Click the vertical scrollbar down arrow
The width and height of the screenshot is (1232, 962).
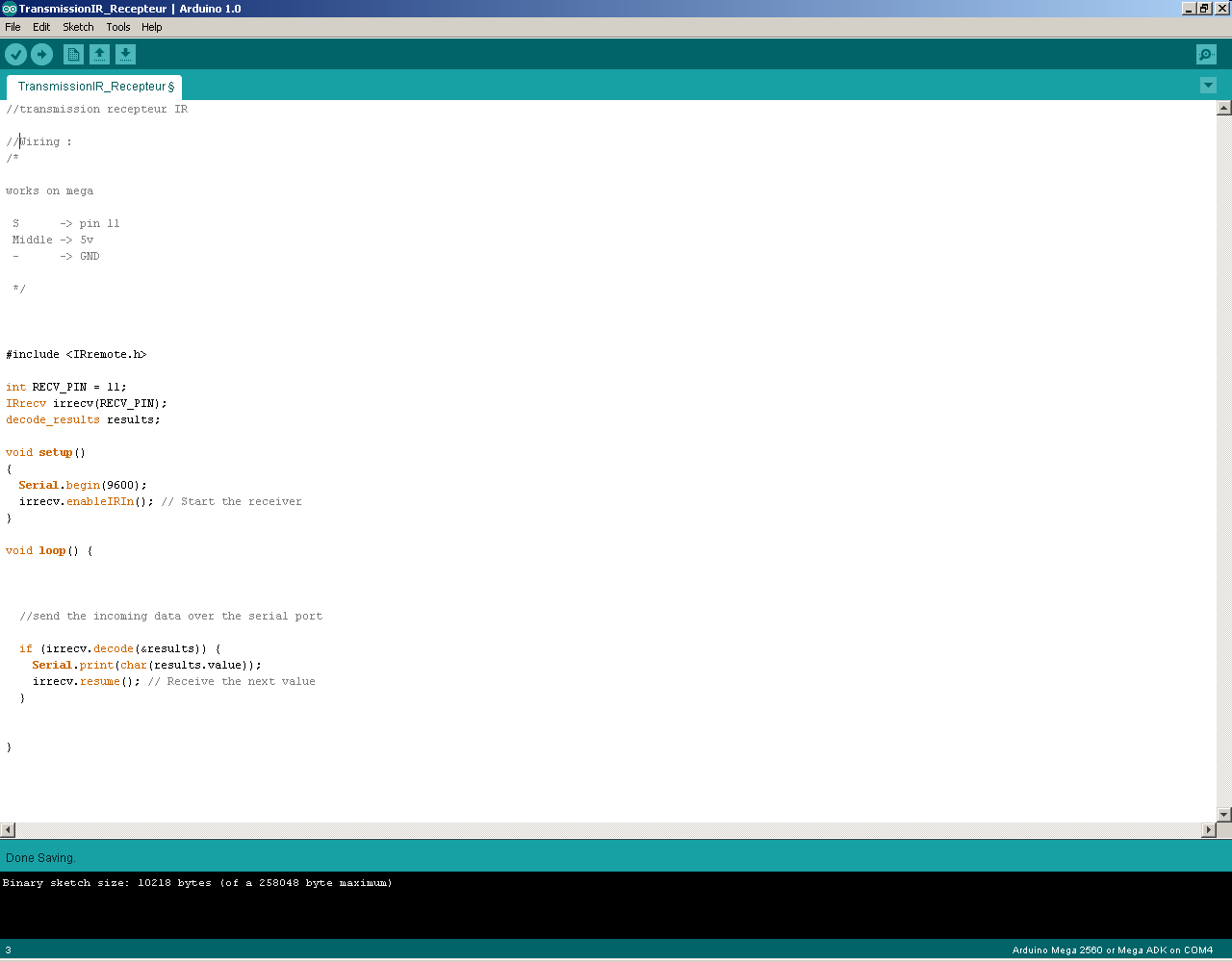(1224, 815)
